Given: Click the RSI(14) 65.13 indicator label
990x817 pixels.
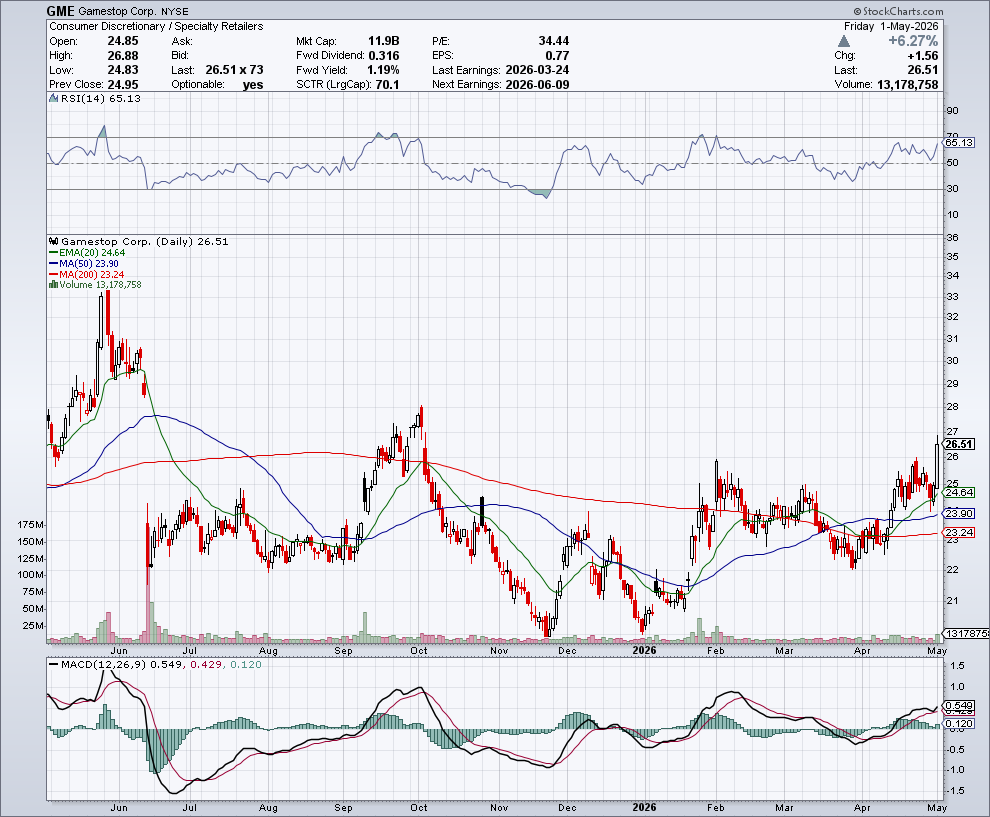Looking at the screenshot, I should [100, 98].
